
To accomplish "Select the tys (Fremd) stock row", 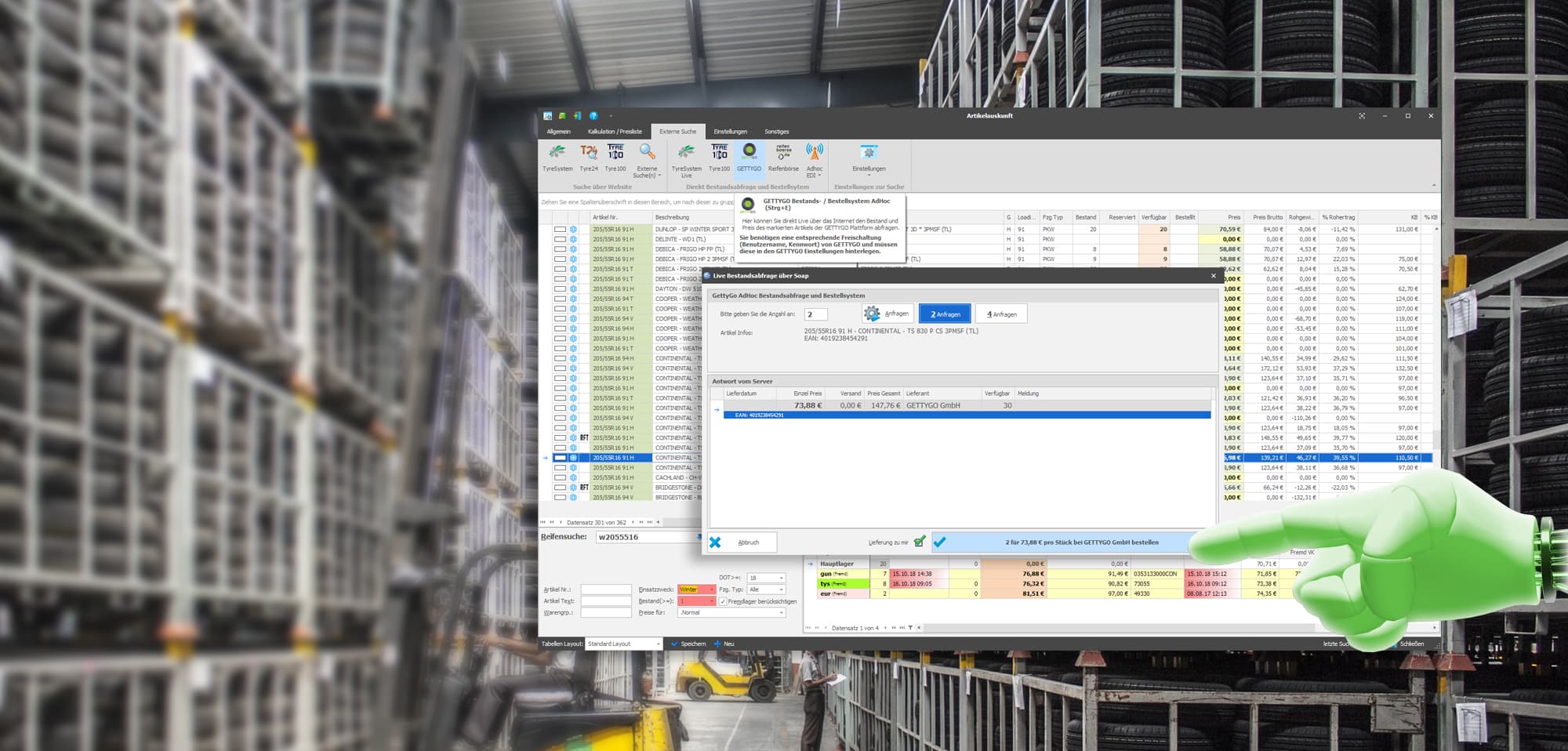I will [x=1057, y=584].
